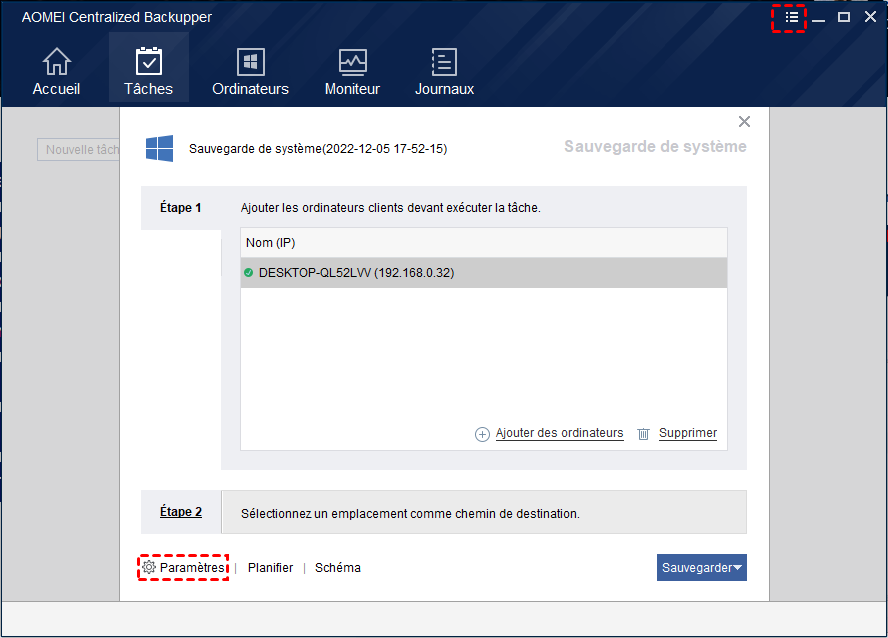Image resolution: width=888 pixels, height=638 pixels.
Task: Close the Sauvegarde de système dialog
Action: click(745, 122)
